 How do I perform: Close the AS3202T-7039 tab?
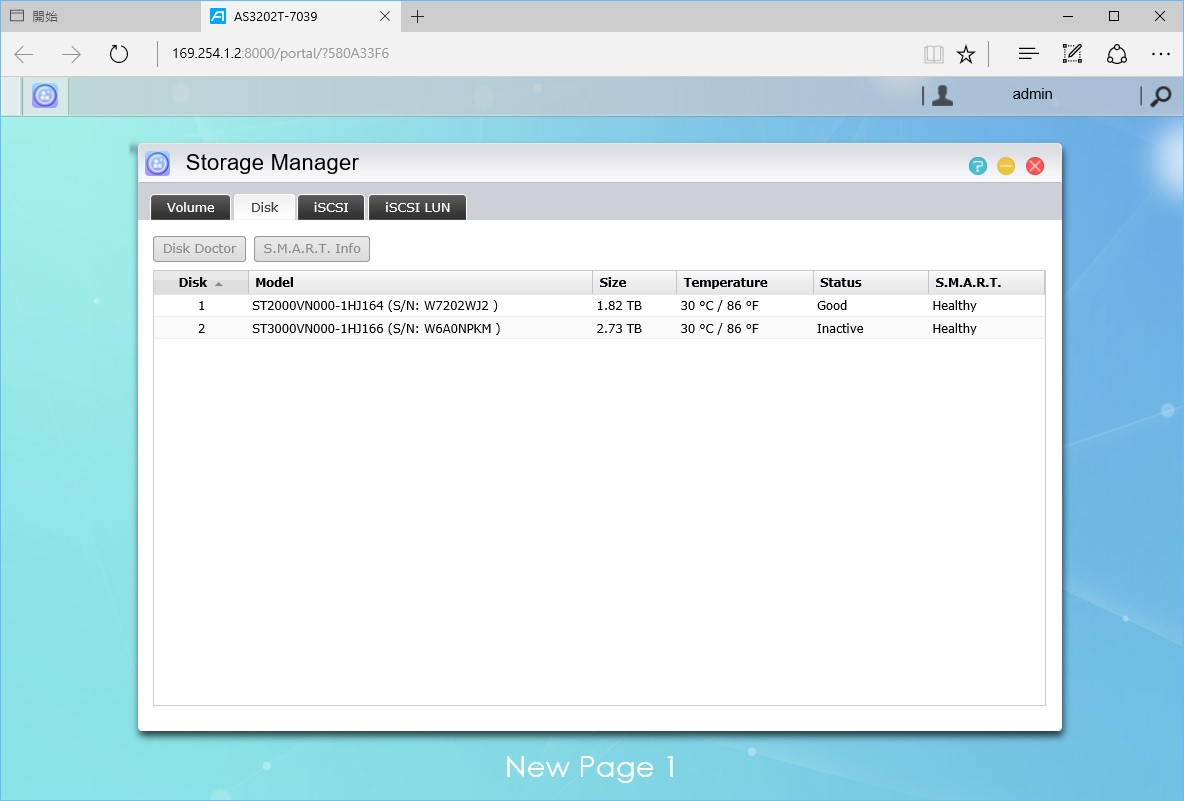pyautogui.click(x=384, y=16)
